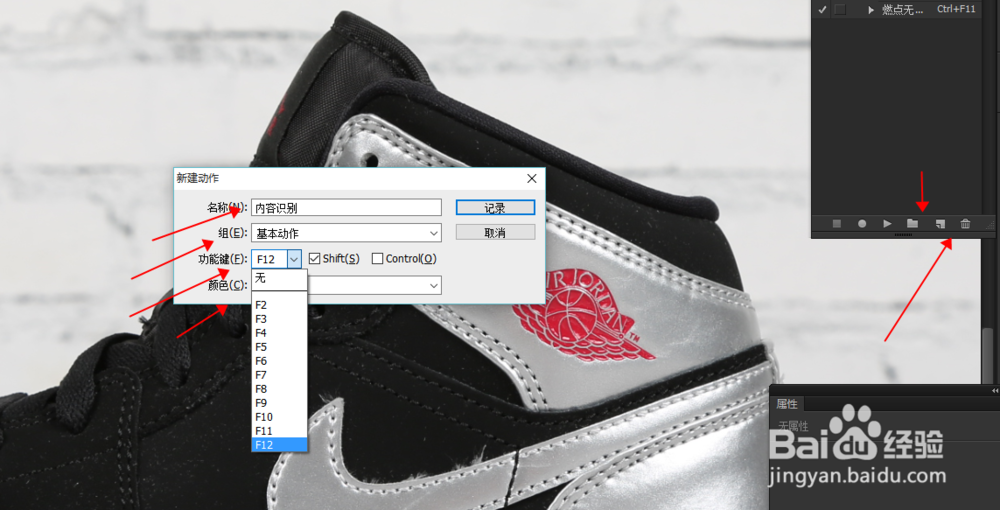Expand the 燃点无 action with its triangle
Image resolution: width=1000 pixels, height=510 pixels.
tap(871, 10)
